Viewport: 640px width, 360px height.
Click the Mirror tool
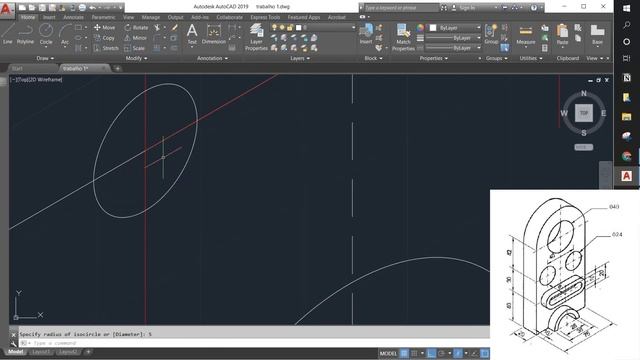pos(136,38)
